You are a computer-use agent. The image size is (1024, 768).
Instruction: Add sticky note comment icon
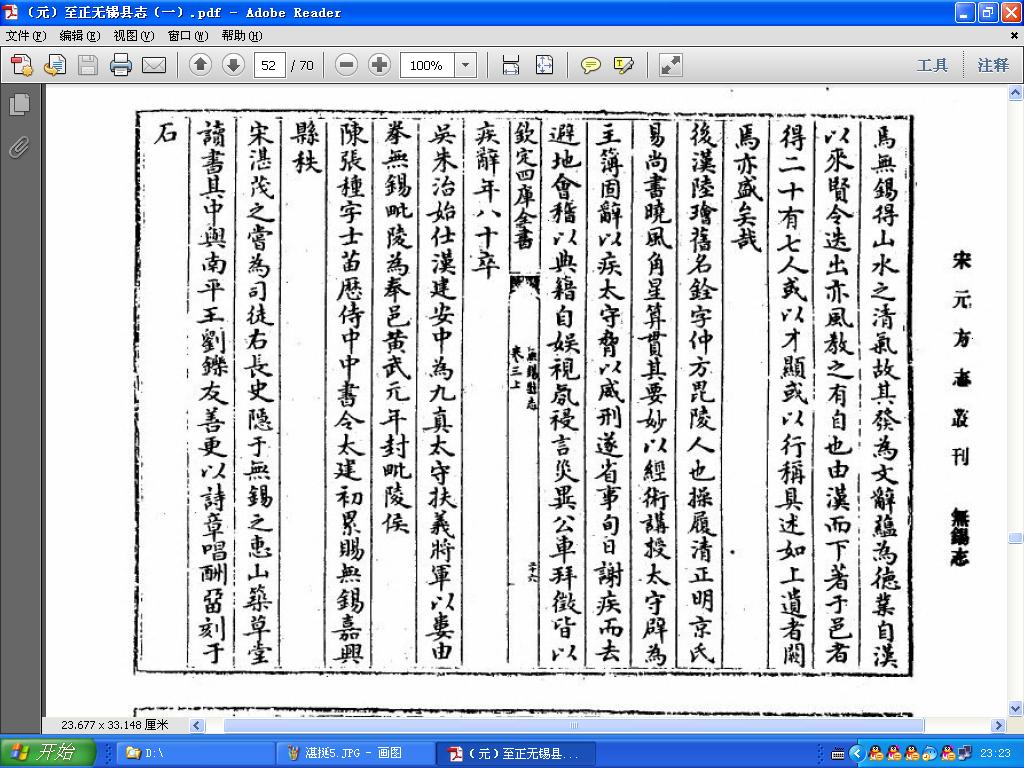tap(591, 65)
